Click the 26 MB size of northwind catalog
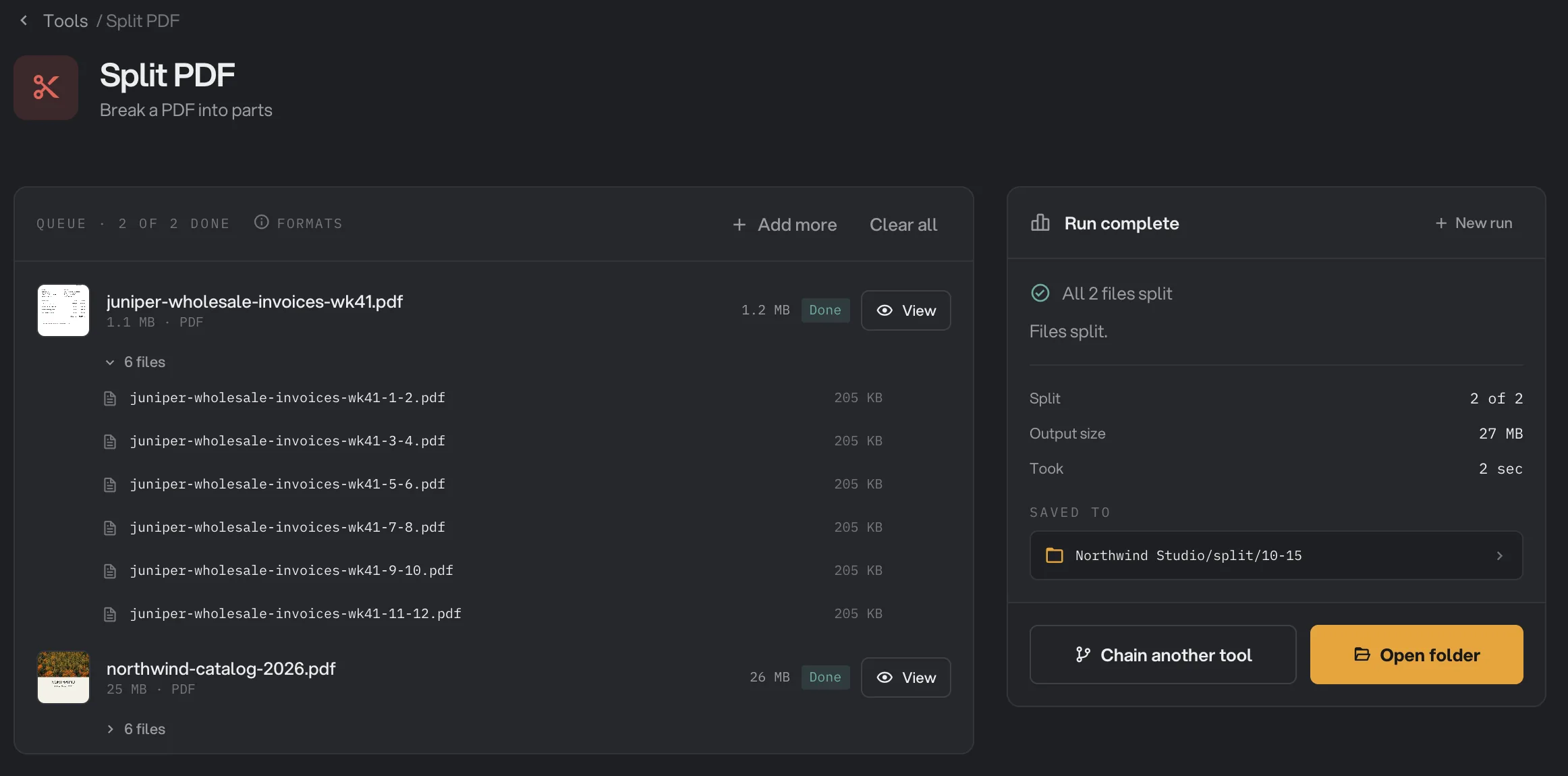 (769, 677)
